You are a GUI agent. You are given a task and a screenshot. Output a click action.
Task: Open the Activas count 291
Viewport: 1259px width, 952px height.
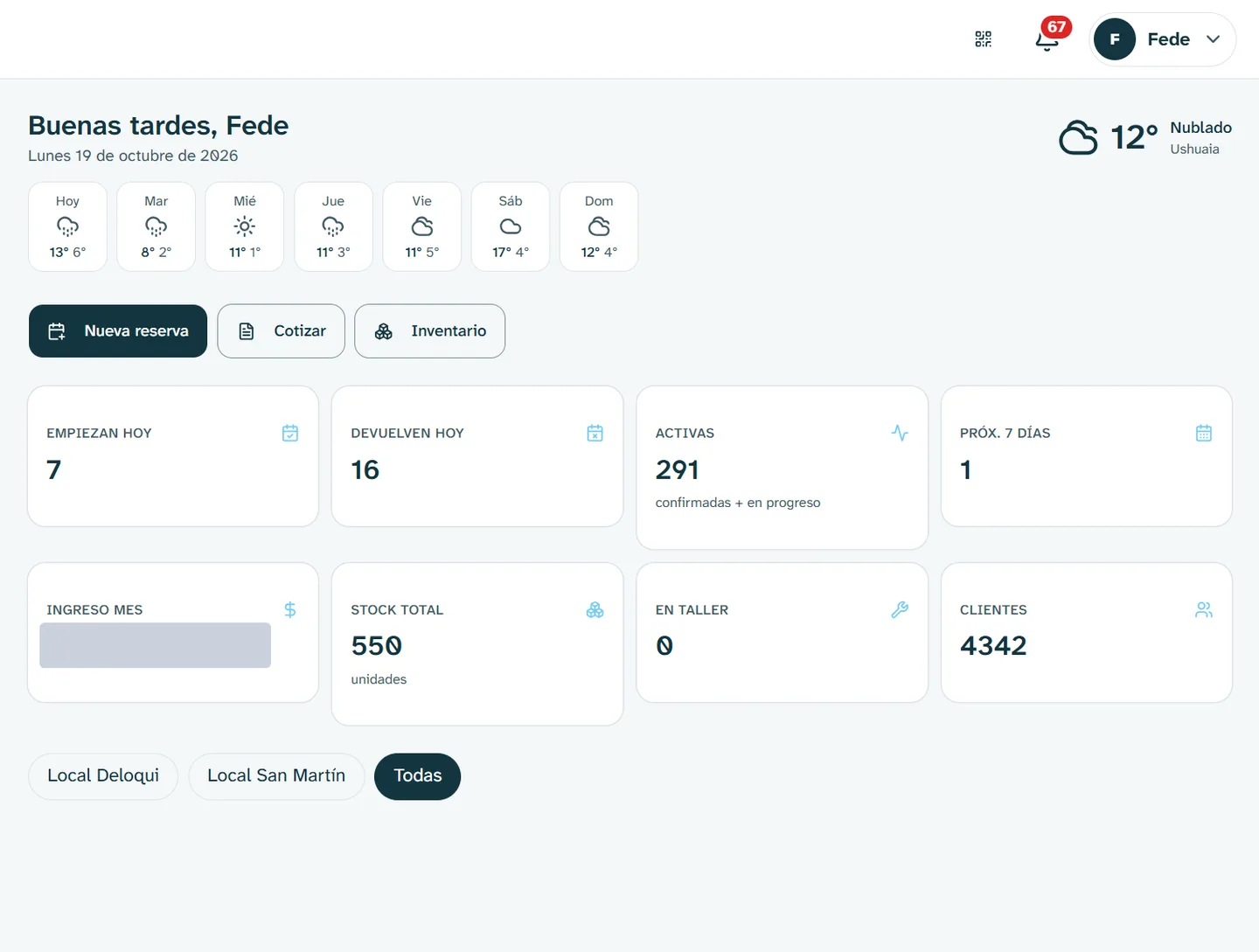coord(678,470)
